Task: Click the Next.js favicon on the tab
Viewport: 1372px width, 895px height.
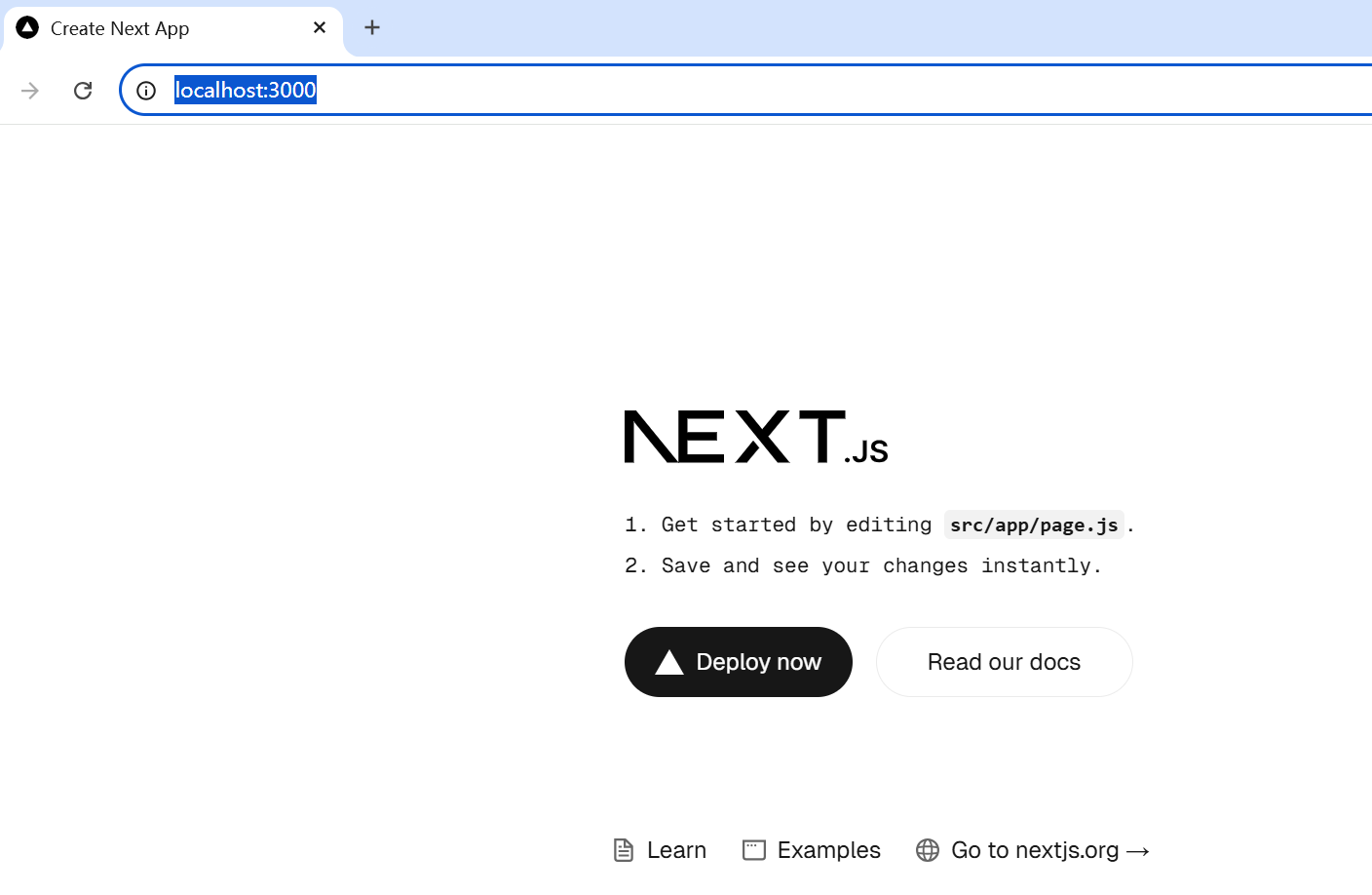Action: (x=27, y=27)
